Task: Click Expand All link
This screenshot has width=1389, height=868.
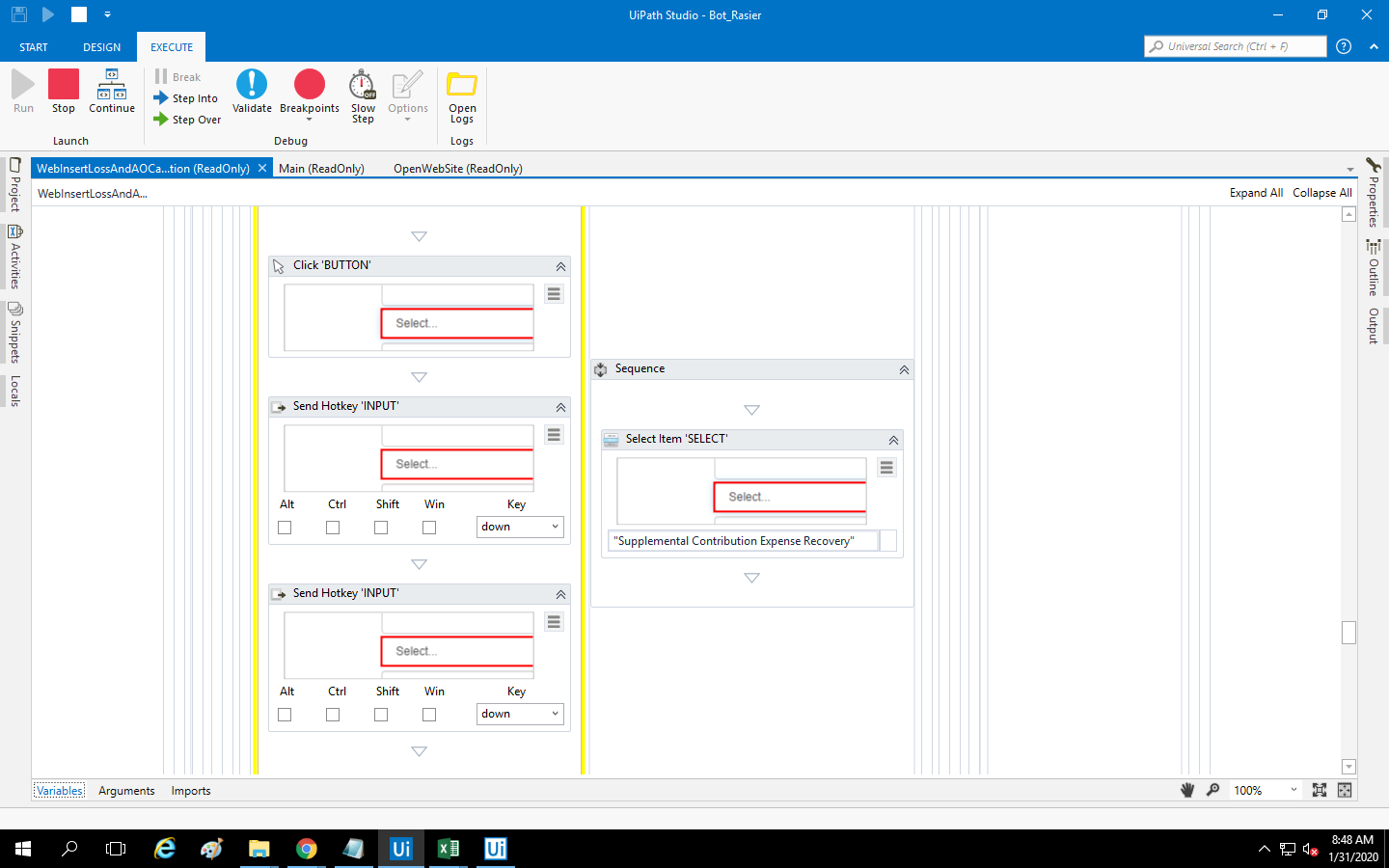Action: pyautogui.click(x=1256, y=193)
